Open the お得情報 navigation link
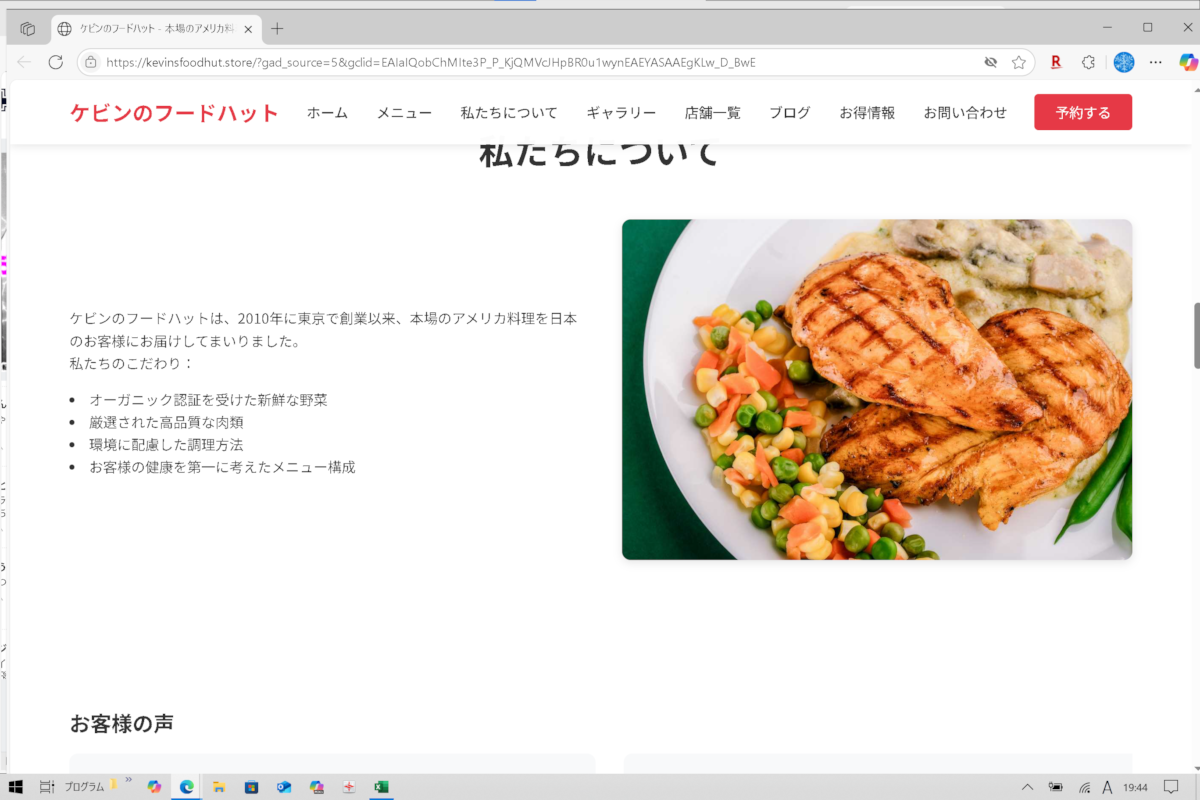Image resolution: width=1200 pixels, height=800 pixels. pyautogui.click(x=867, y=113)
